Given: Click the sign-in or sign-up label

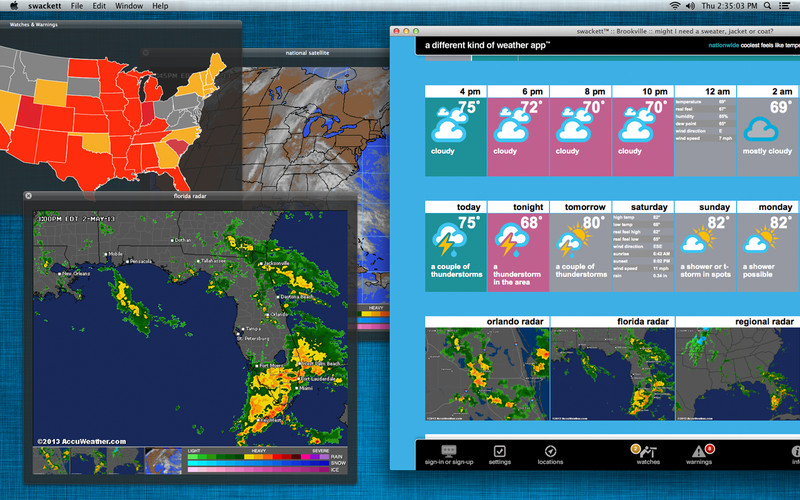Looking at the screenshot, I should (x=449, y=462).
